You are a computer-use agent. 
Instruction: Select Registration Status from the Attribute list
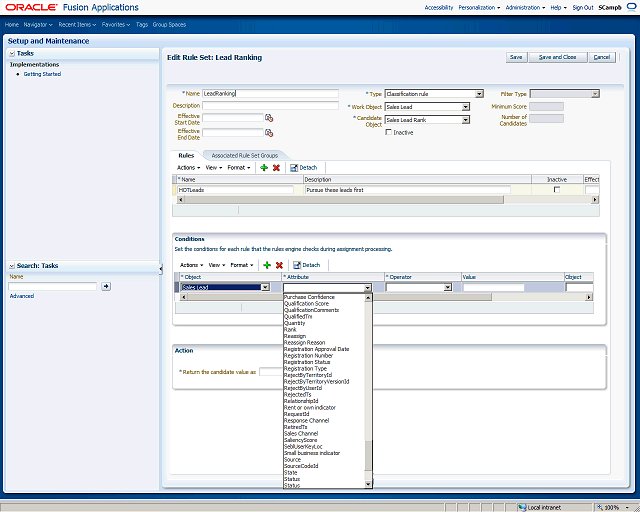(x=307, y=362)
